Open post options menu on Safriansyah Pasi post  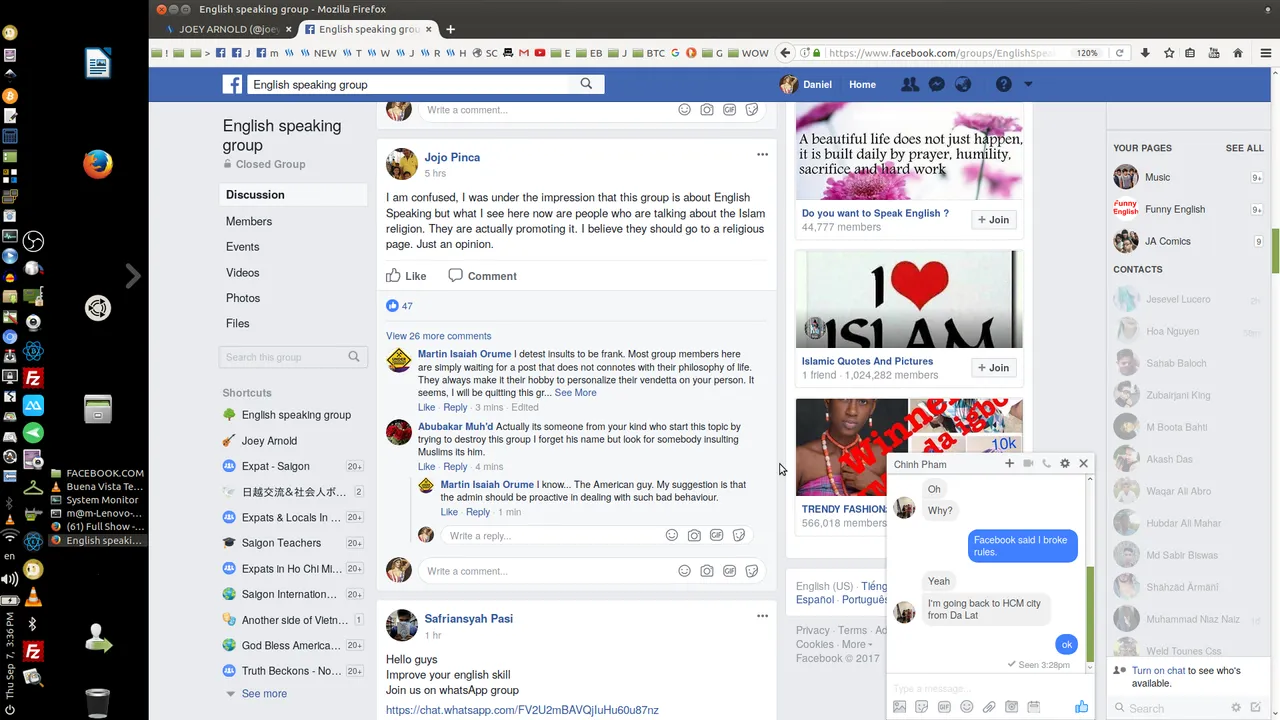(x=762, y=616)
